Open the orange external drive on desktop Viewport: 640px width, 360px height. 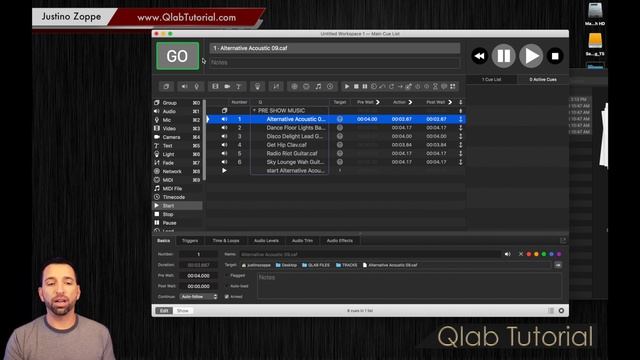(x=595, y=44)
